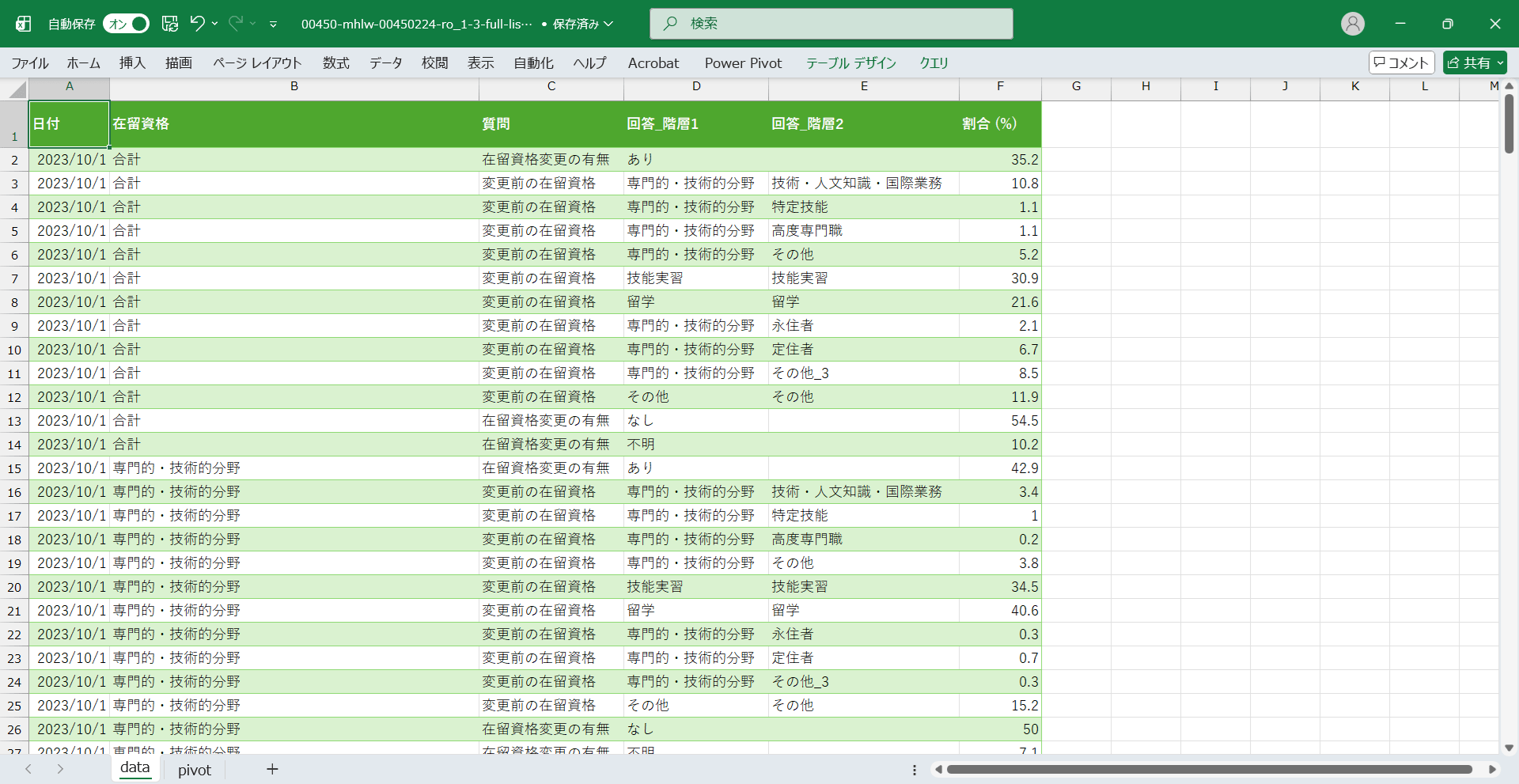
Task: Click the vertical scrollbar down arrow
Action: [1509, 748]
